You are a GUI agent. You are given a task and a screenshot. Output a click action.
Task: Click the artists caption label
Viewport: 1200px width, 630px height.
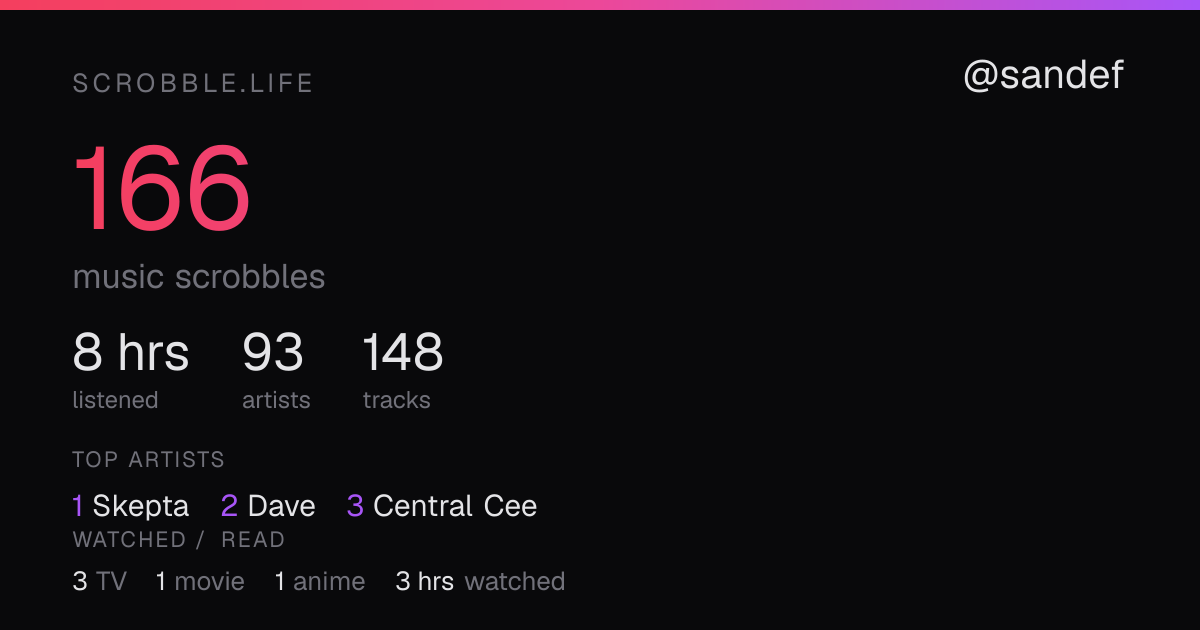coord(276,400)
